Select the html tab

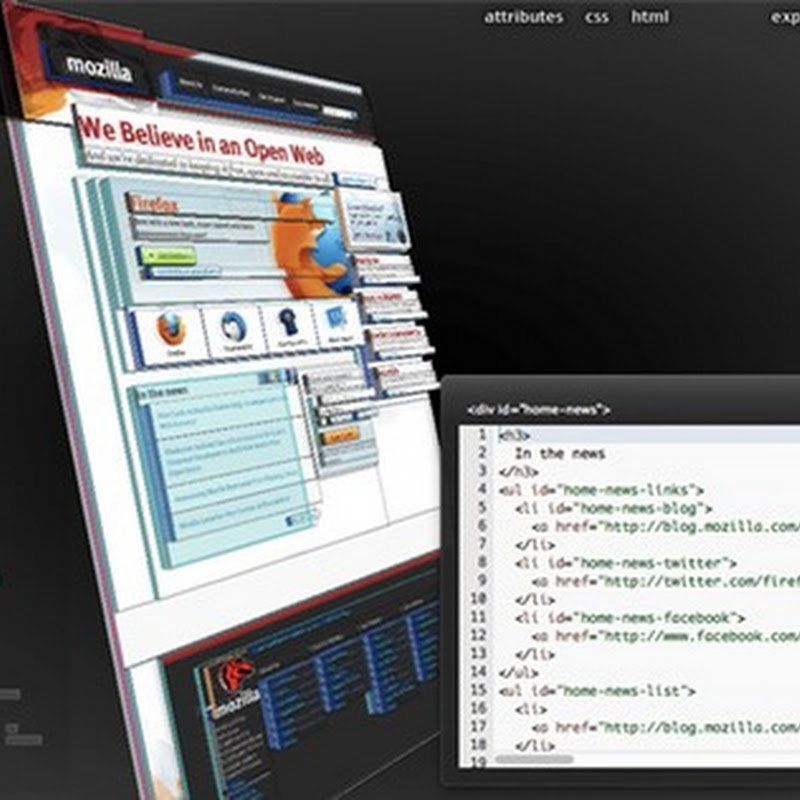click(649, 16)
